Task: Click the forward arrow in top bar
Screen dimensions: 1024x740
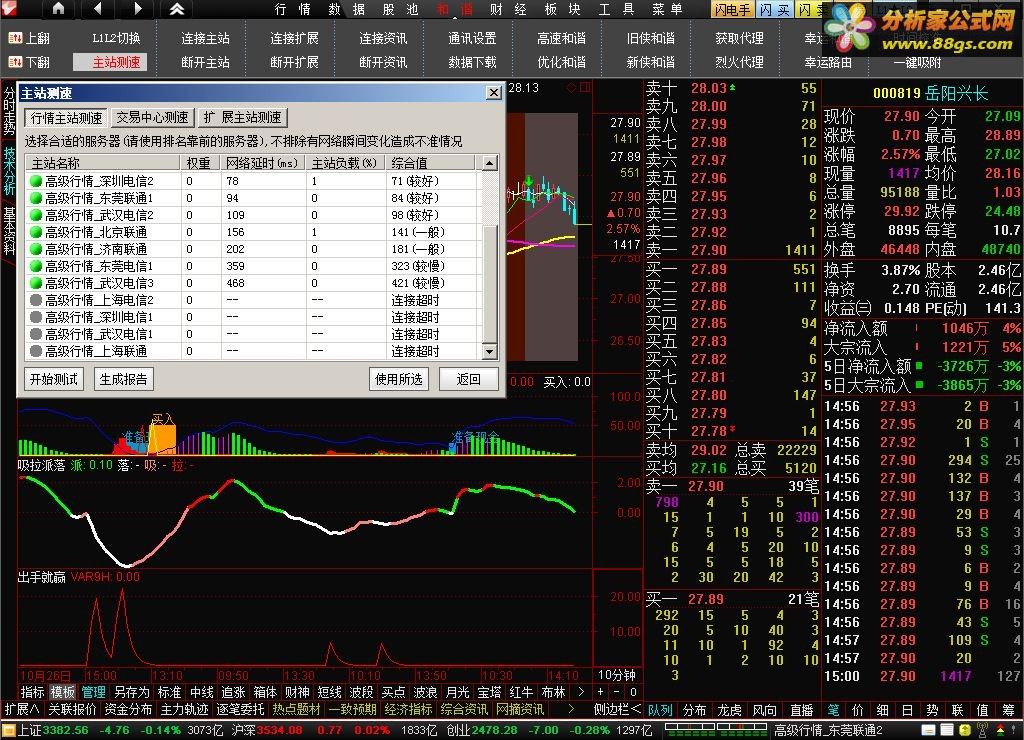Action: click(x=138, y=8)
